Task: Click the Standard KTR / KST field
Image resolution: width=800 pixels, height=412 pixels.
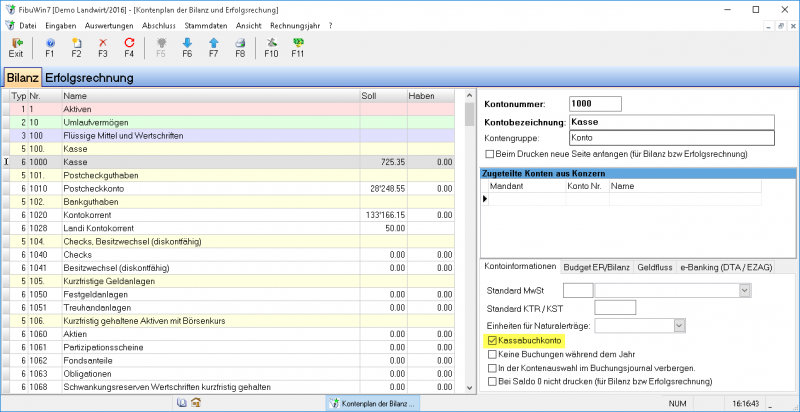Action: tap(615, 307)
